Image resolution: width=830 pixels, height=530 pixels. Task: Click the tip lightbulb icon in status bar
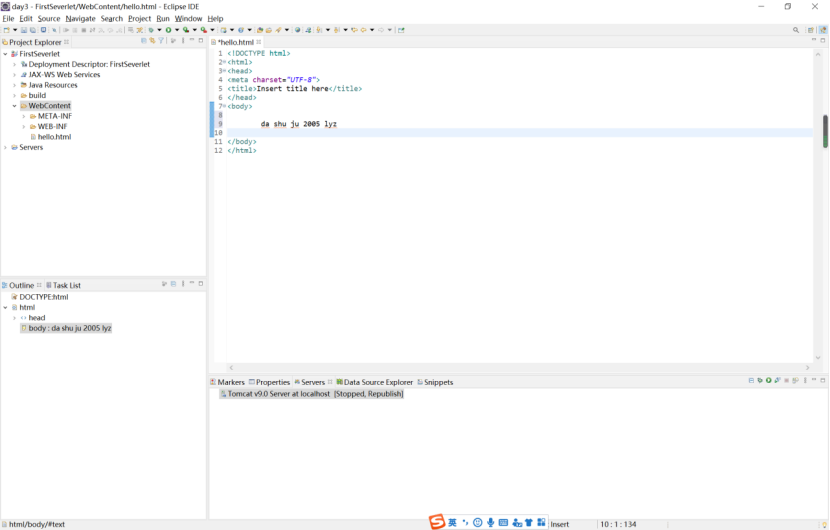coord(824,524)
